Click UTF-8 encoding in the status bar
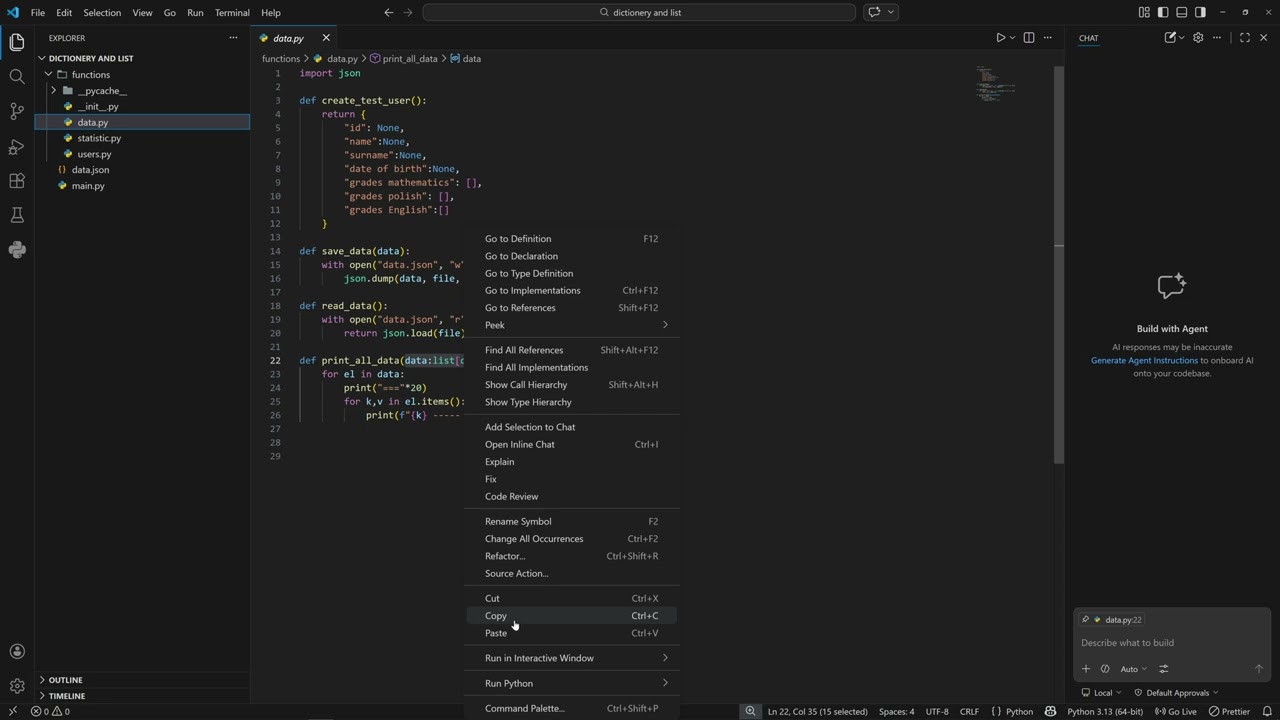Viewport: 1280px width, 720px height. point(937,712)
